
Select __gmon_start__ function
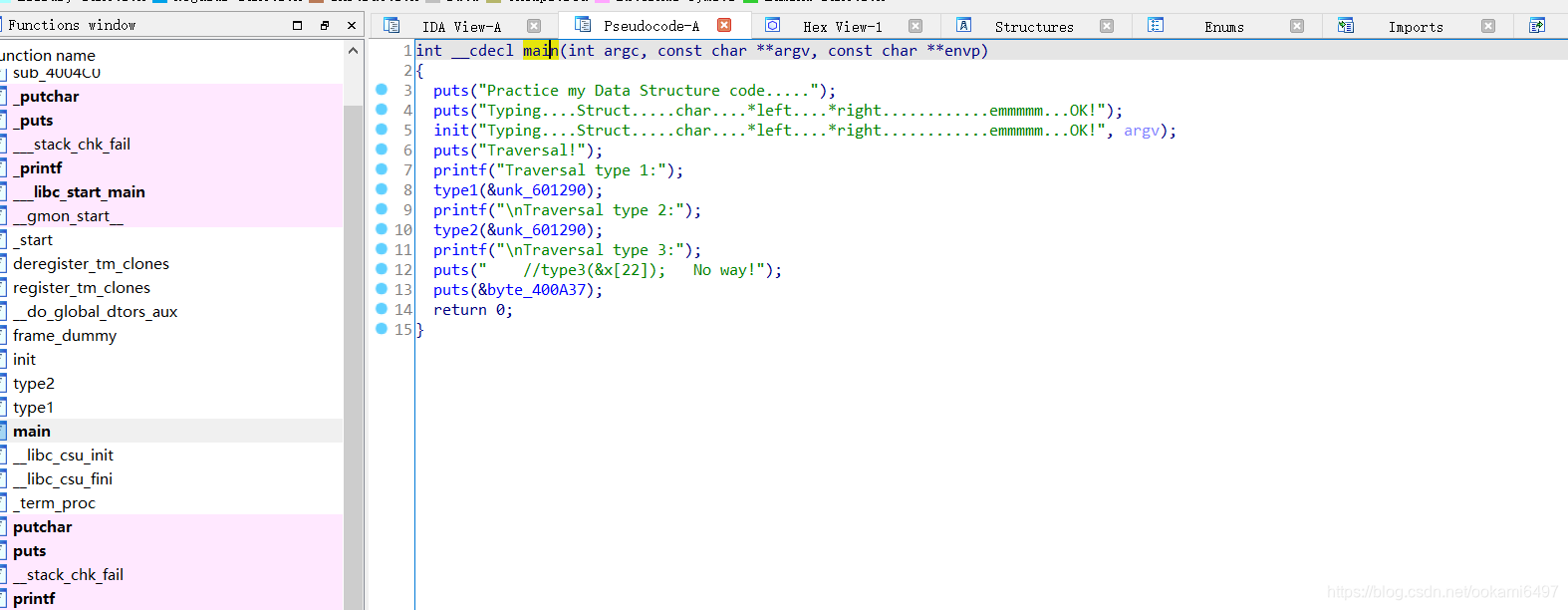coord(171,215)
